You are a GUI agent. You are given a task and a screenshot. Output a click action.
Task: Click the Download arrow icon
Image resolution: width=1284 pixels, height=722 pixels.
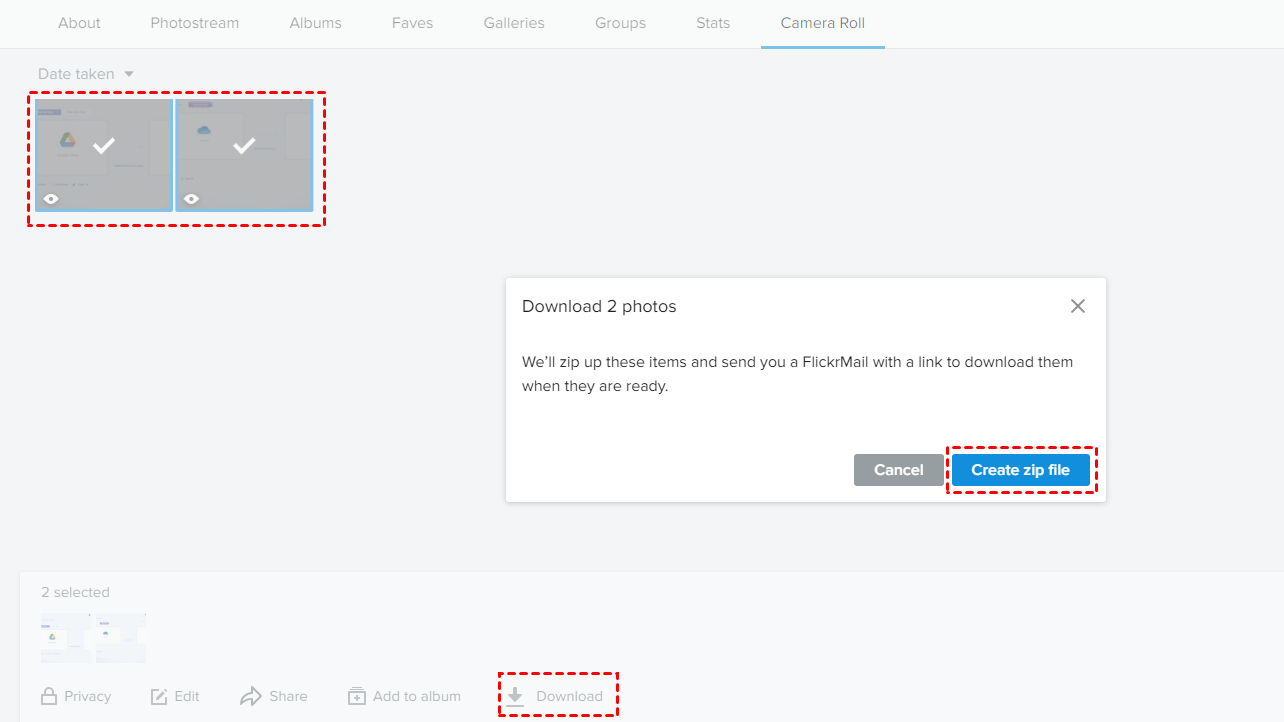click(x=515, y=696)
